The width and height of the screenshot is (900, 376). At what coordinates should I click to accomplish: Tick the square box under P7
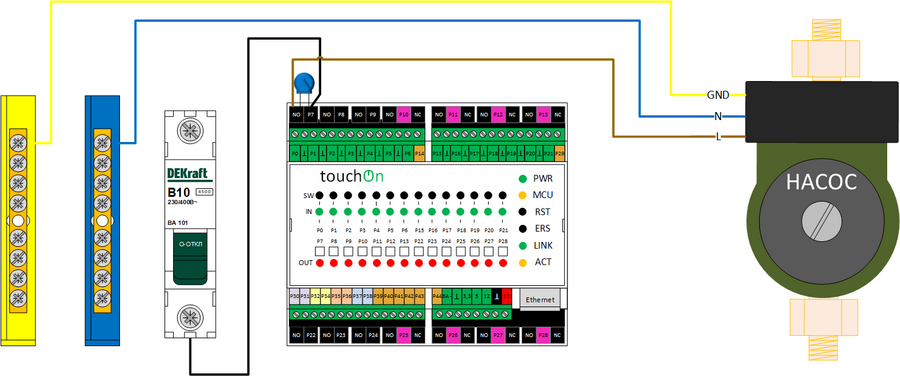point(320,251)
